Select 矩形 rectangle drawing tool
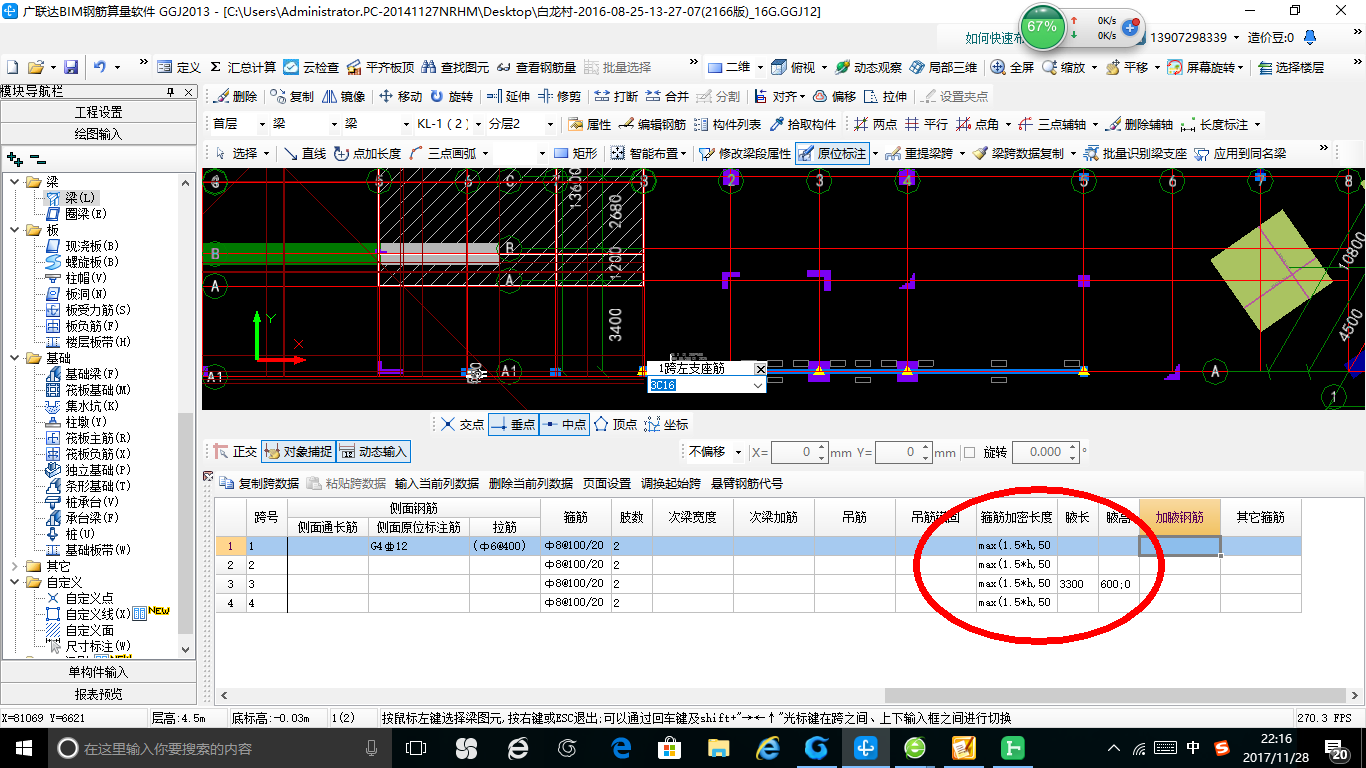Viewport: 1366px width, 768px height. [575, 153]
